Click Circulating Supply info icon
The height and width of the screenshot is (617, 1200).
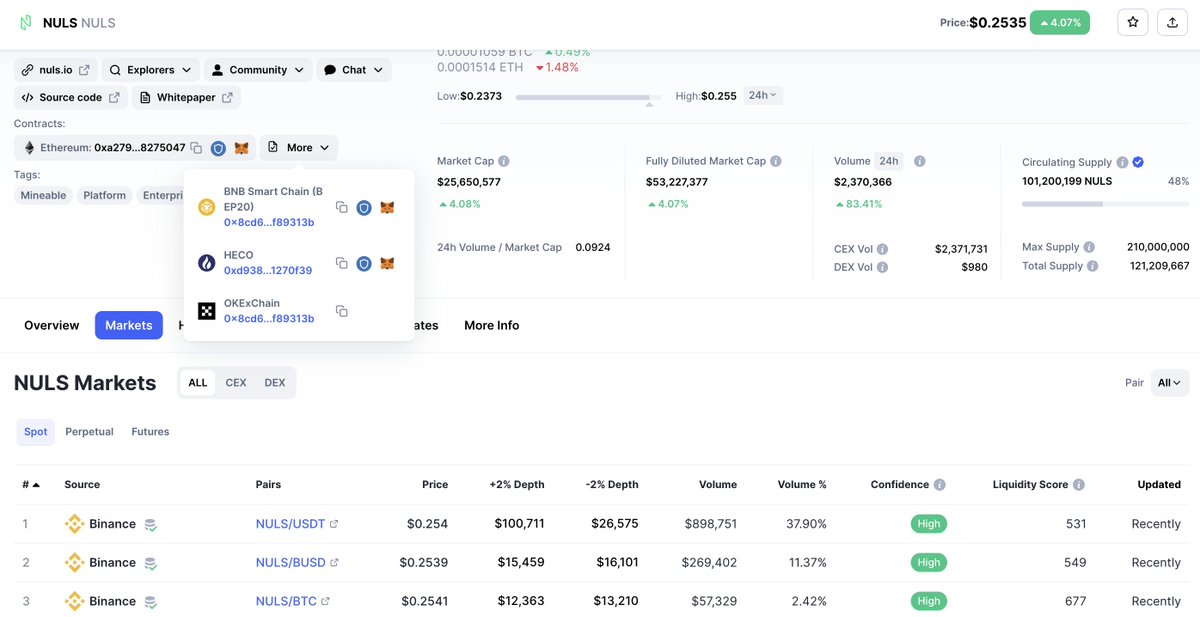[1122, 162]
